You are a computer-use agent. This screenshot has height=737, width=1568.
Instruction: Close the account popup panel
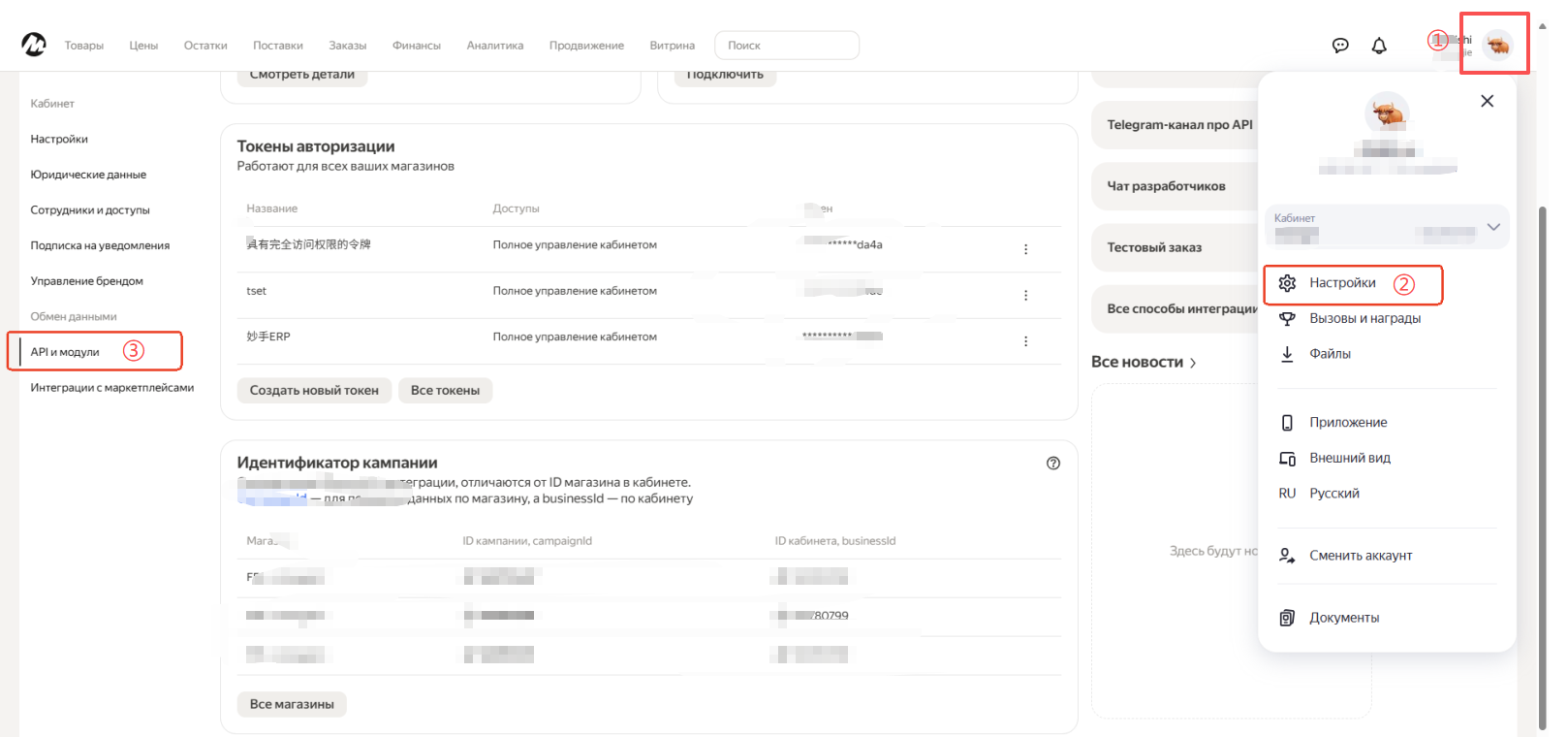point(1487,101)
